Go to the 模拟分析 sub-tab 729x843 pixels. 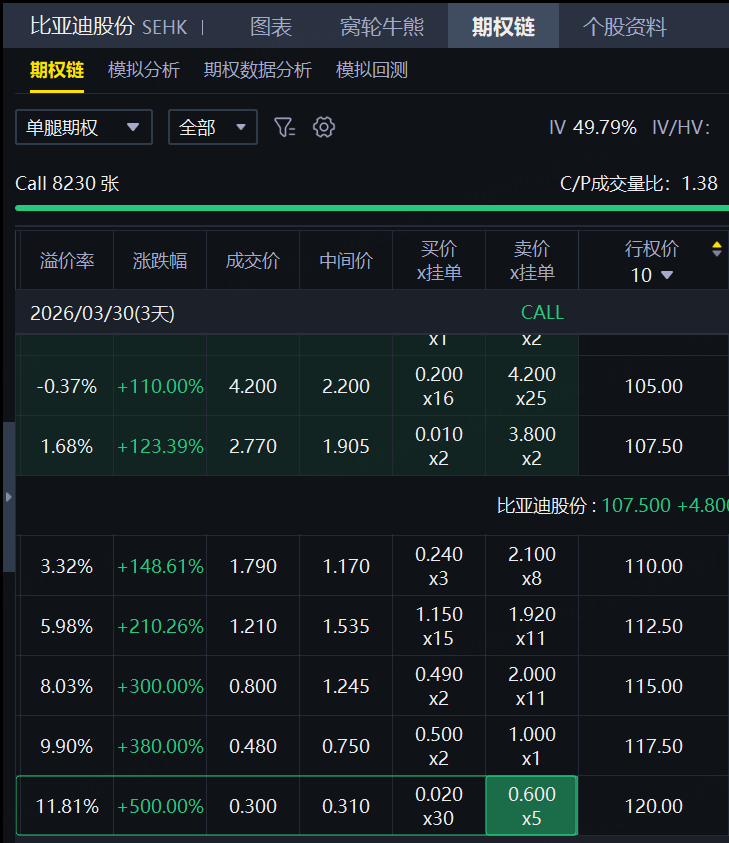pos(143,70)
